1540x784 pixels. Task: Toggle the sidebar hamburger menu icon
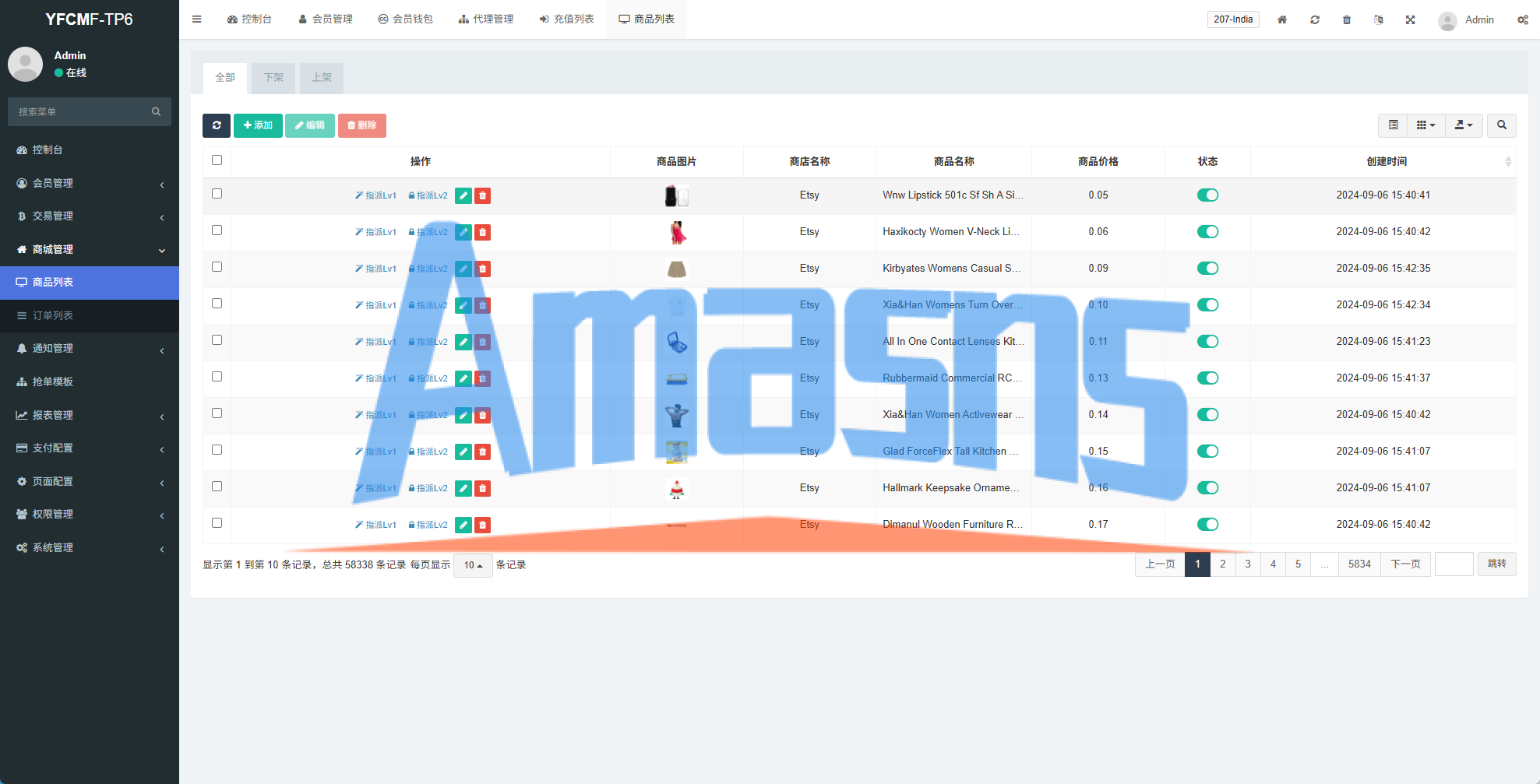point(197,19)
